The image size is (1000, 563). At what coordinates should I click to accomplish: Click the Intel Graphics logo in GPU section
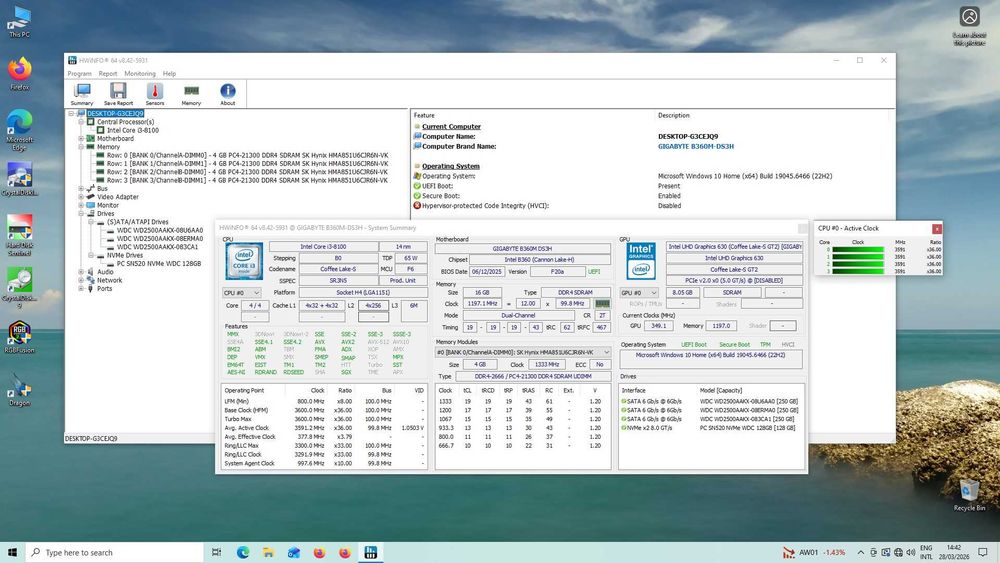[x=641, y=260]
